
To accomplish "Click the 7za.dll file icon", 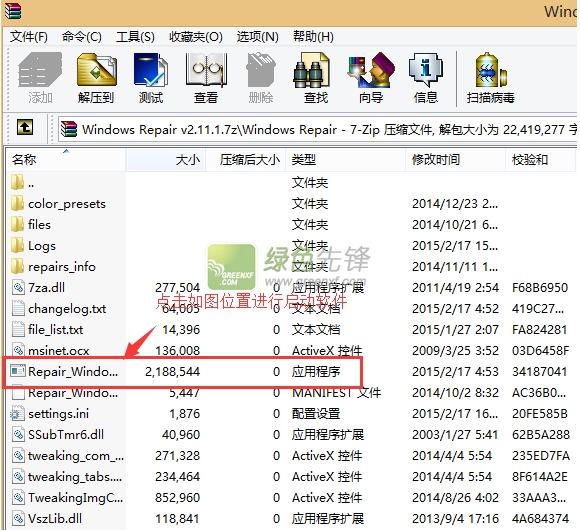I will pos(18,287).
